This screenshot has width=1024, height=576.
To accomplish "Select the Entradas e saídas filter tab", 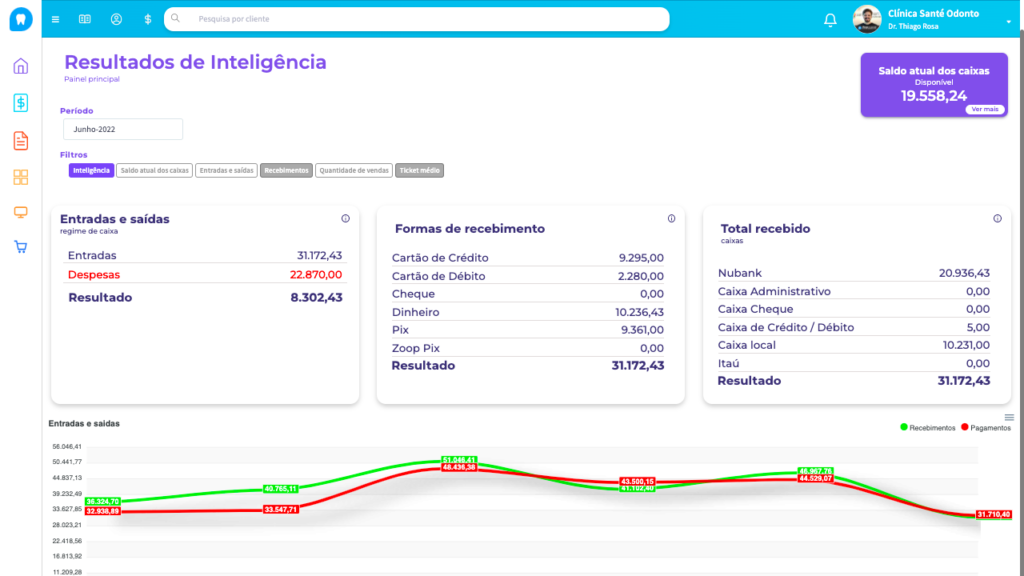I will (226, 171).
